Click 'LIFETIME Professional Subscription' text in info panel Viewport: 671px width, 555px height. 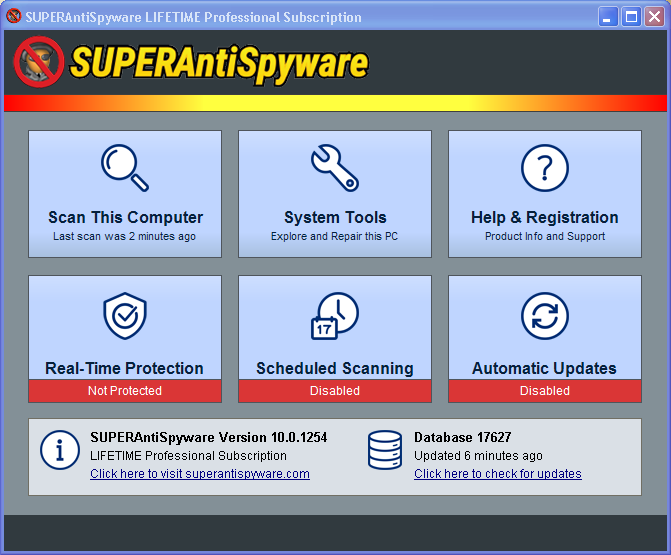188,456
